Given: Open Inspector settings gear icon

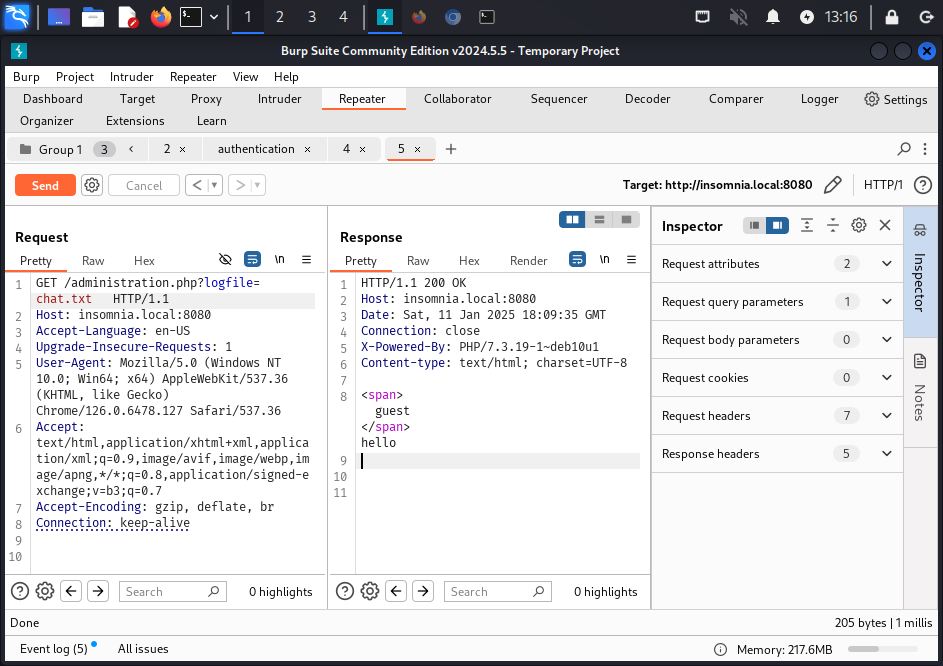Looking at the screenshot, I should [x=859, y=226].
